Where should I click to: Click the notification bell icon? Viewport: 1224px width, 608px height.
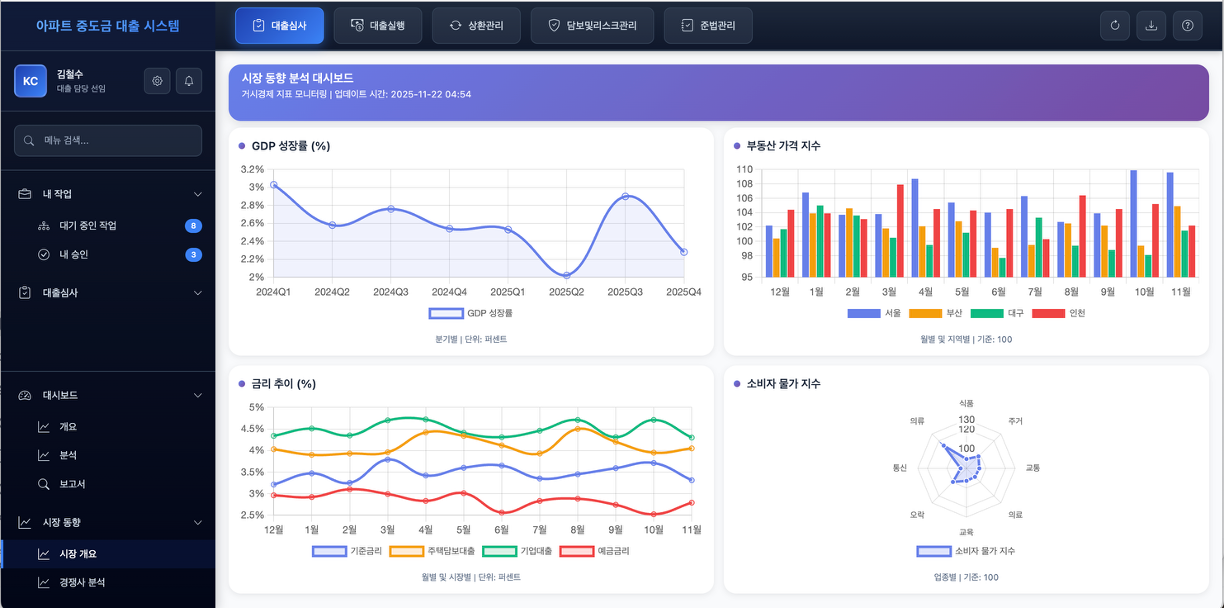pos(189,81)
